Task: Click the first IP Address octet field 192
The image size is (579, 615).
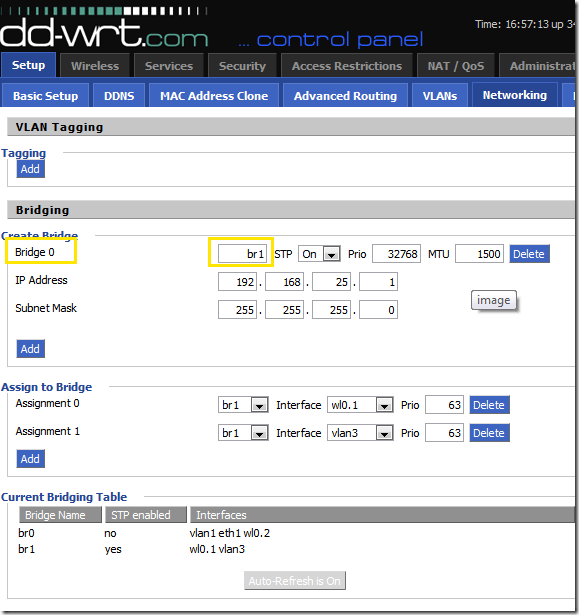Action: (237, 282)
